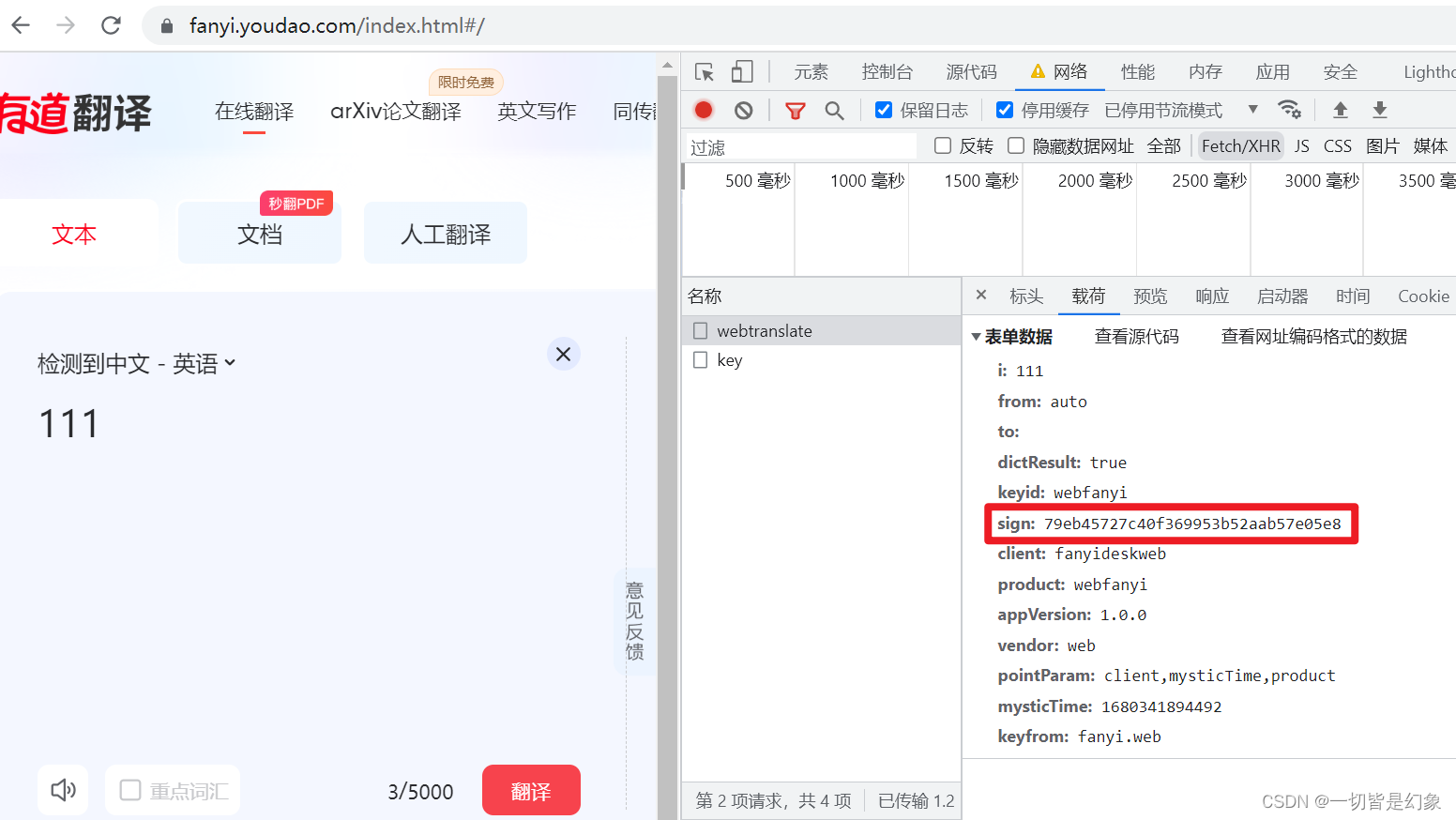
Task: Open the 性能 Performance panel
Action: pos(1137,72)
